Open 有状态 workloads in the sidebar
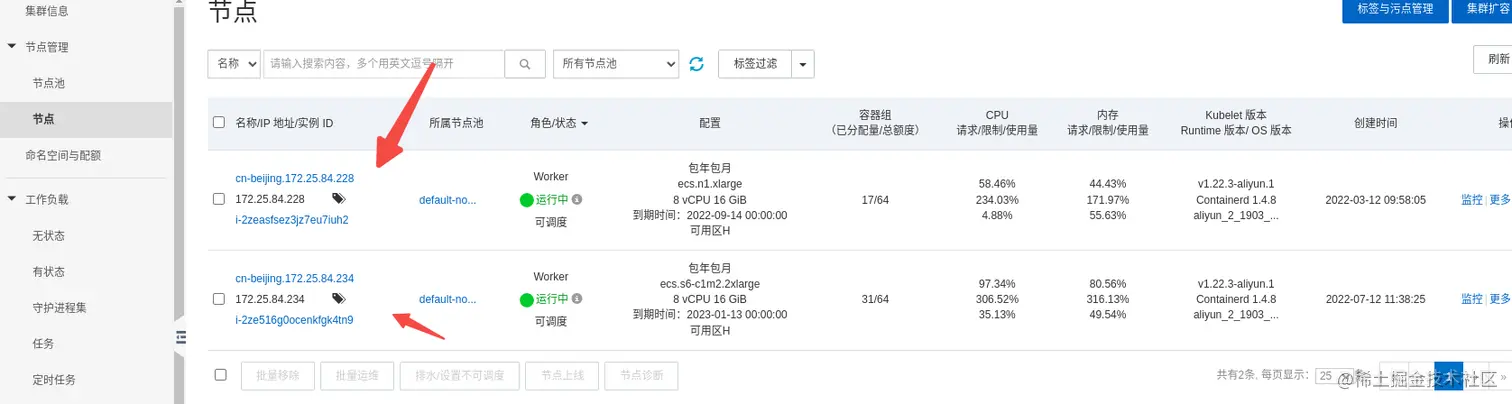 click(x=49, y=271)
